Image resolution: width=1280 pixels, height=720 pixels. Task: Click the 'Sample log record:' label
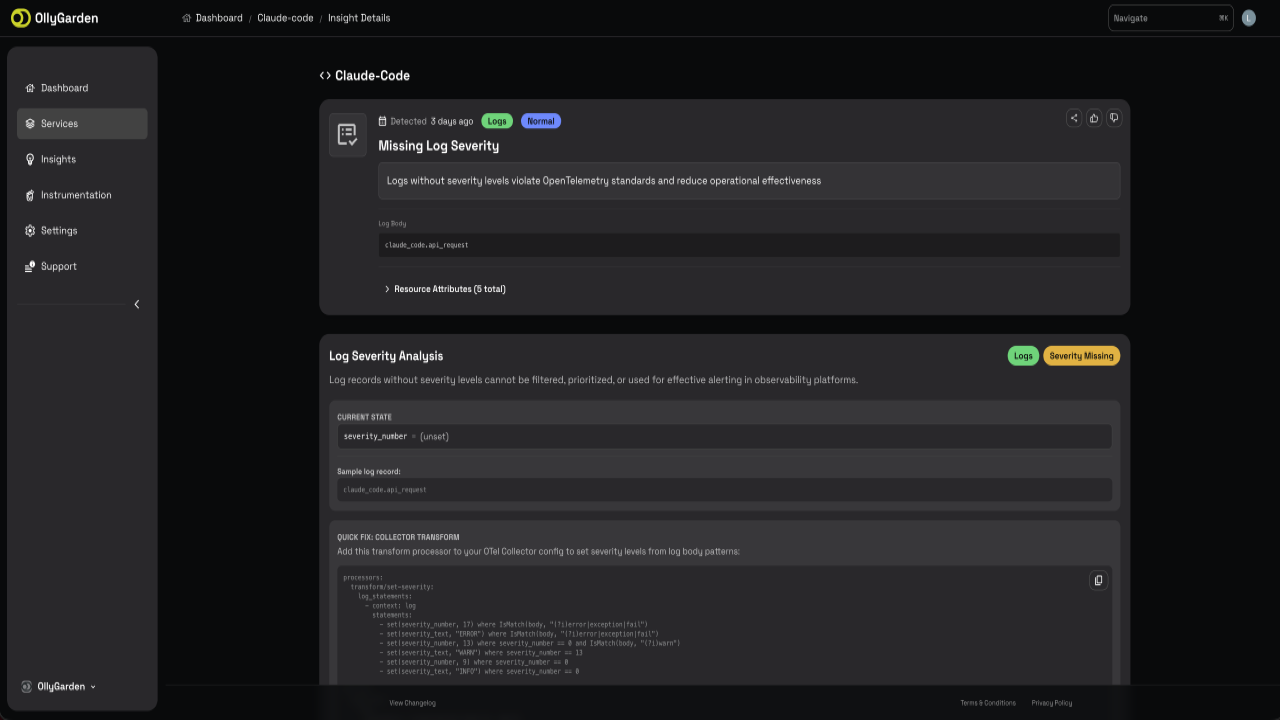click(x=369, y=472)
